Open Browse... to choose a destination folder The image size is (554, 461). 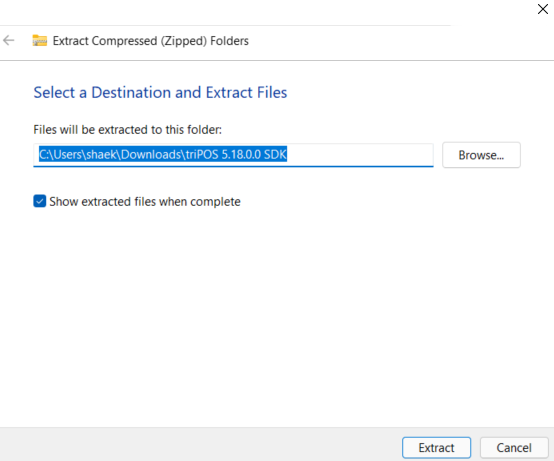[481, 155]
